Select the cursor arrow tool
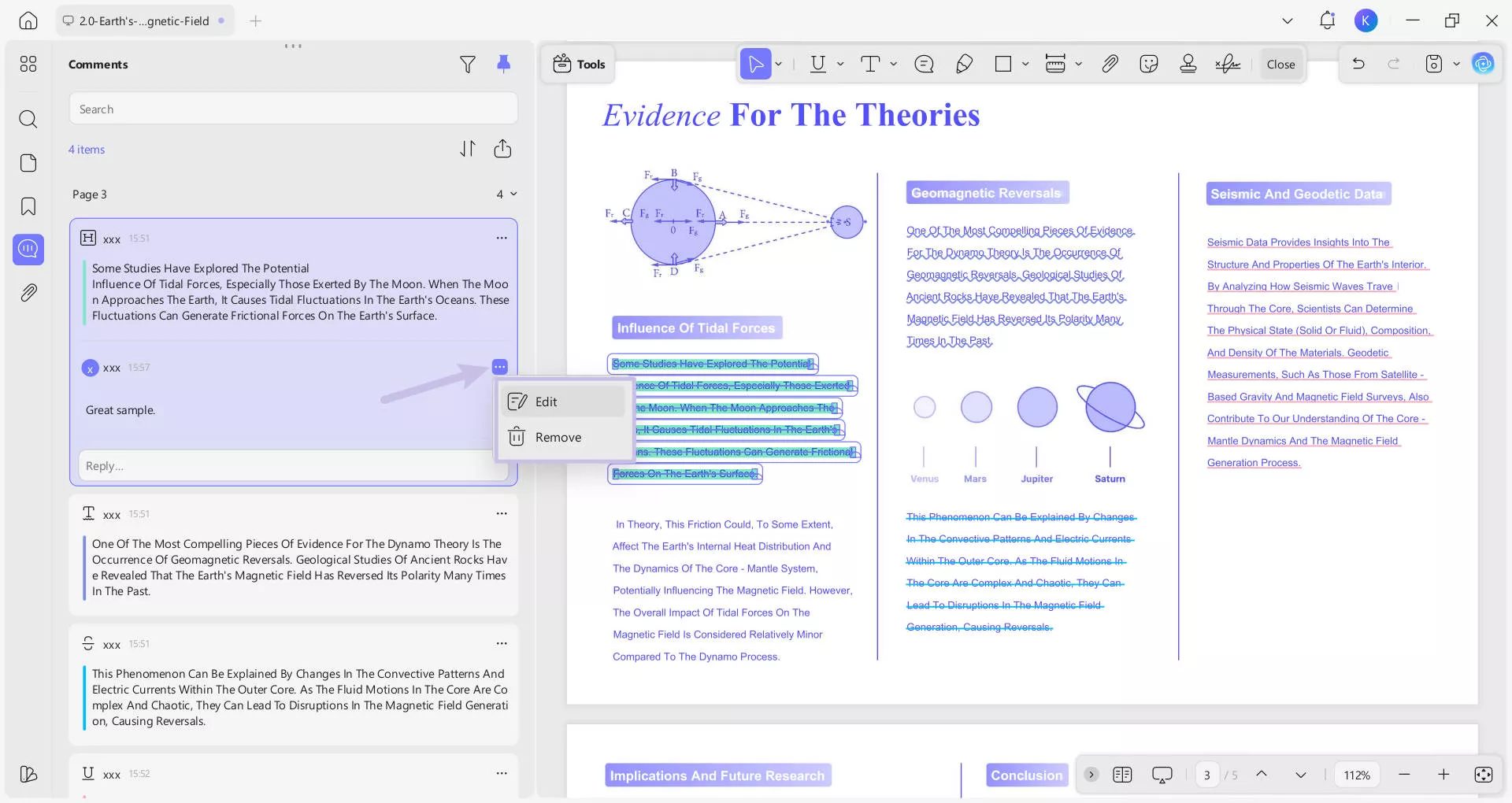Viewport: 1512px width, 803px height. (755, 65)
